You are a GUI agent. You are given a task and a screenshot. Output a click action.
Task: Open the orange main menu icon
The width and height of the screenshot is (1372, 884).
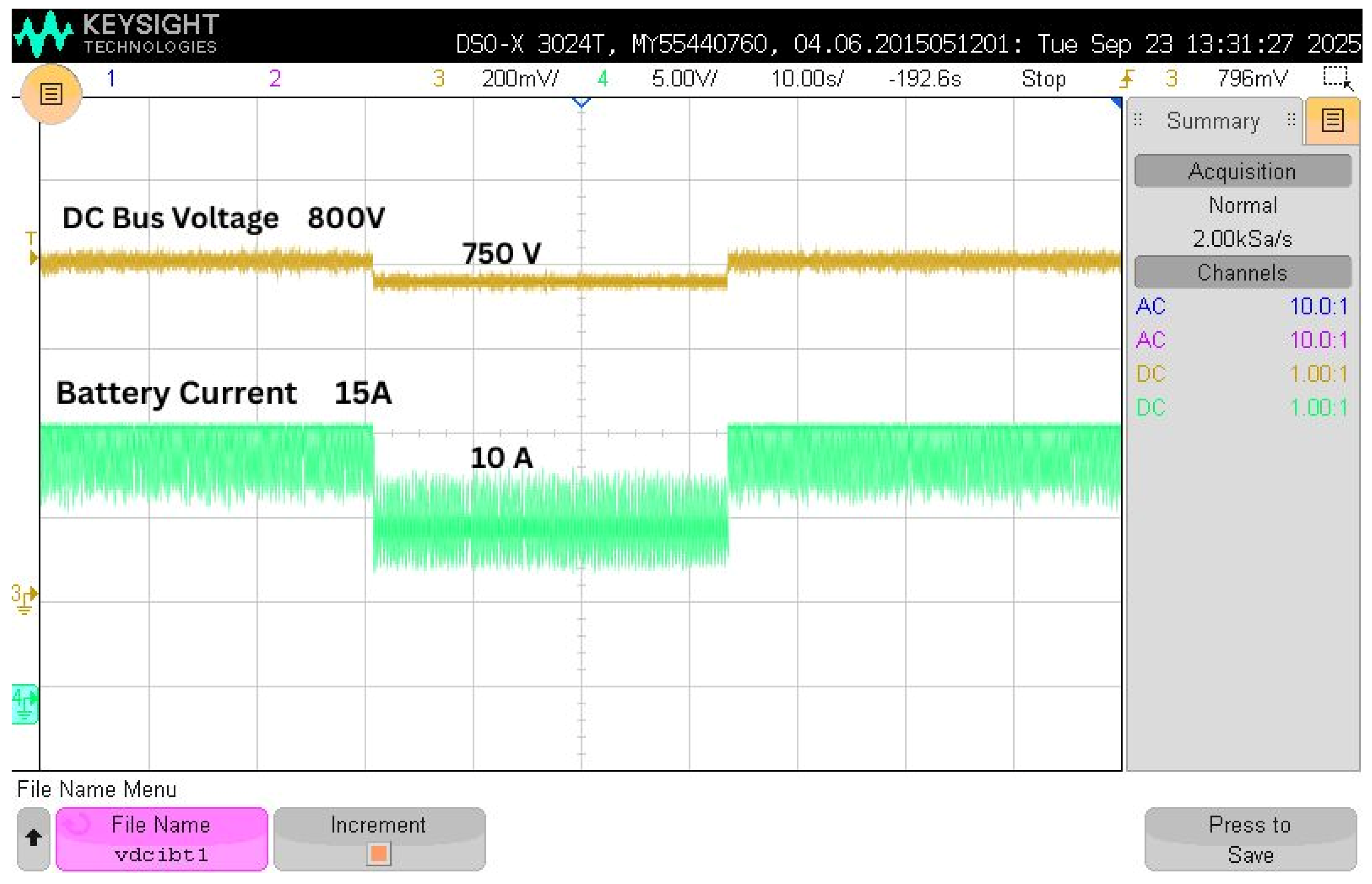tap(50, 93)
